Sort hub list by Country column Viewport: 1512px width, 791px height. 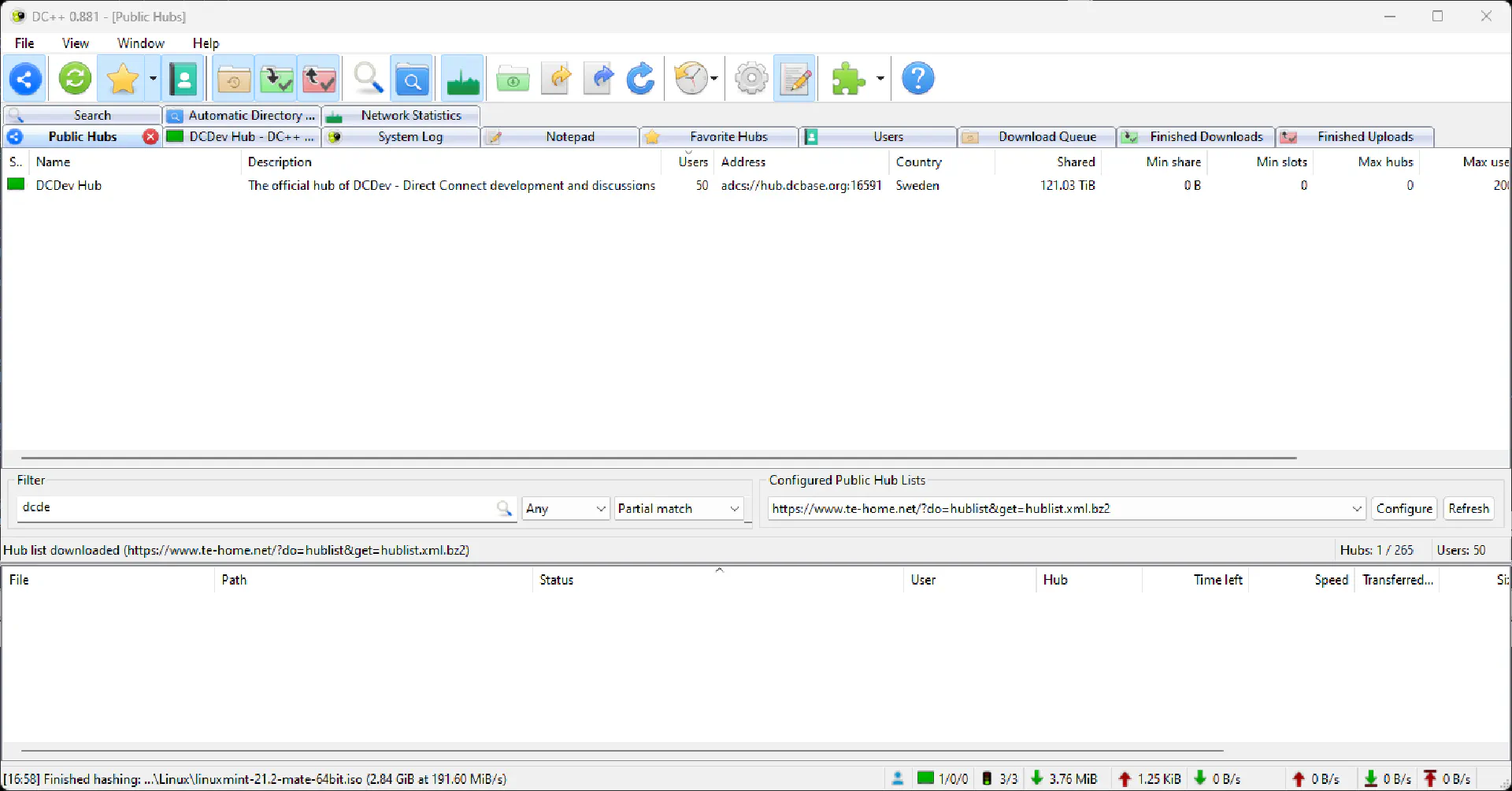pyautogui.click(x=942, y=162)
